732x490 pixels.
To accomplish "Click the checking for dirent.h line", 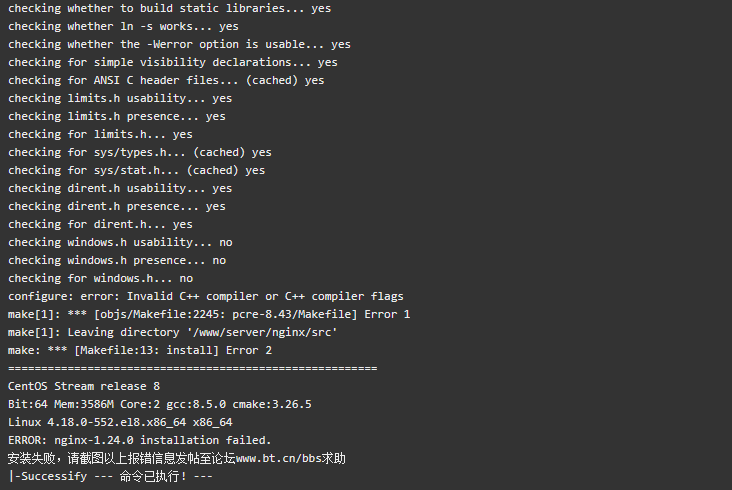I will 100,224.
